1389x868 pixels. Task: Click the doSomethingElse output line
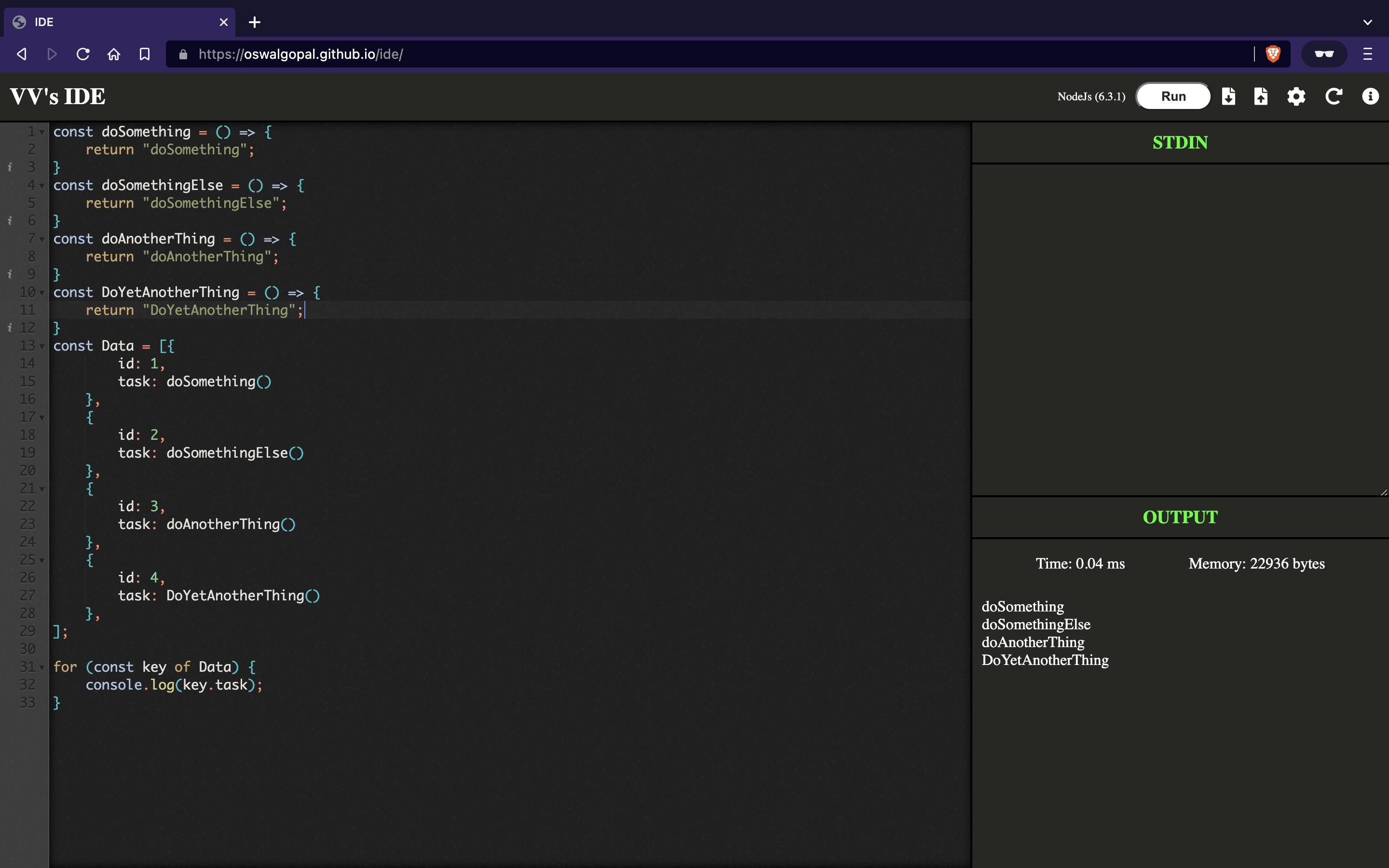pos(1036,624)
